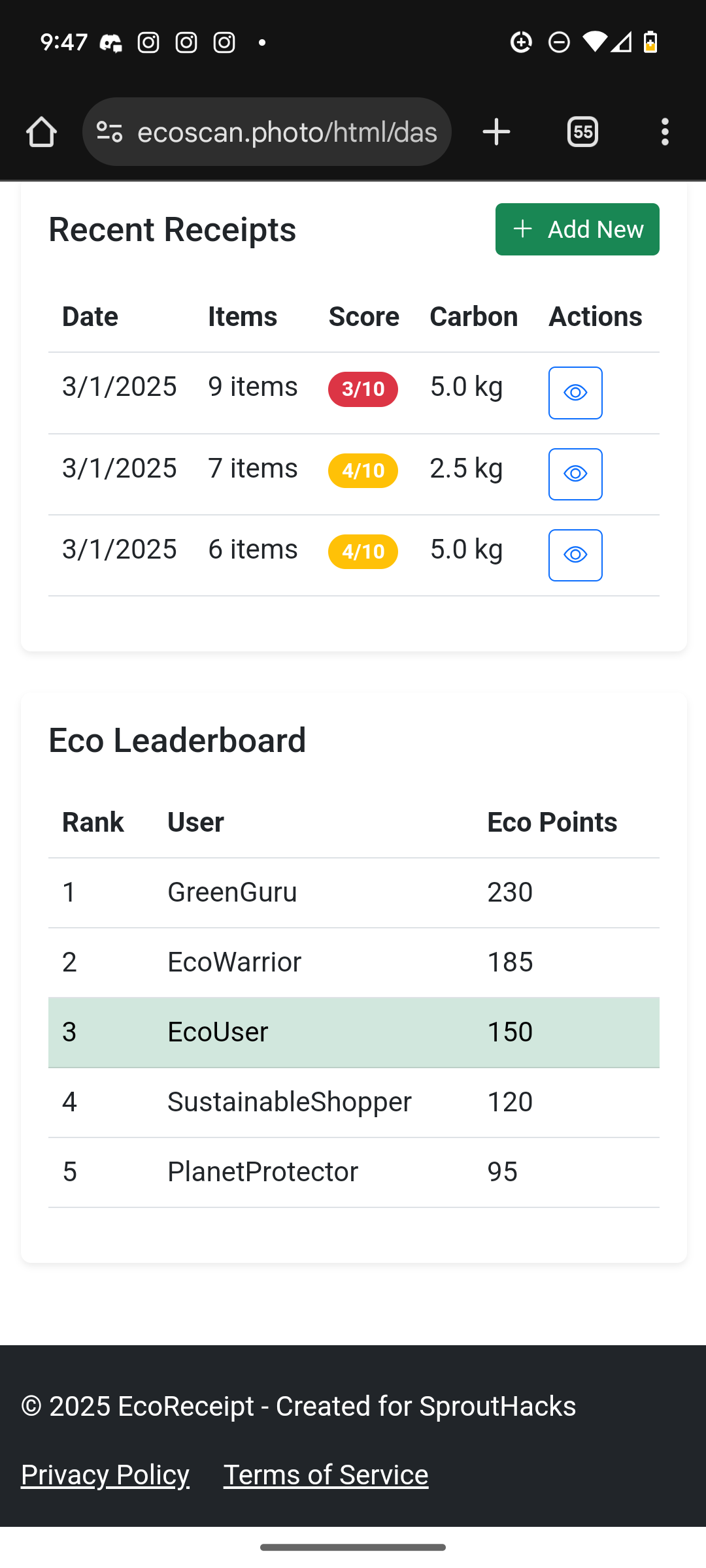
Task: Tap site connection info icon
Action: (x=109, y=133)
